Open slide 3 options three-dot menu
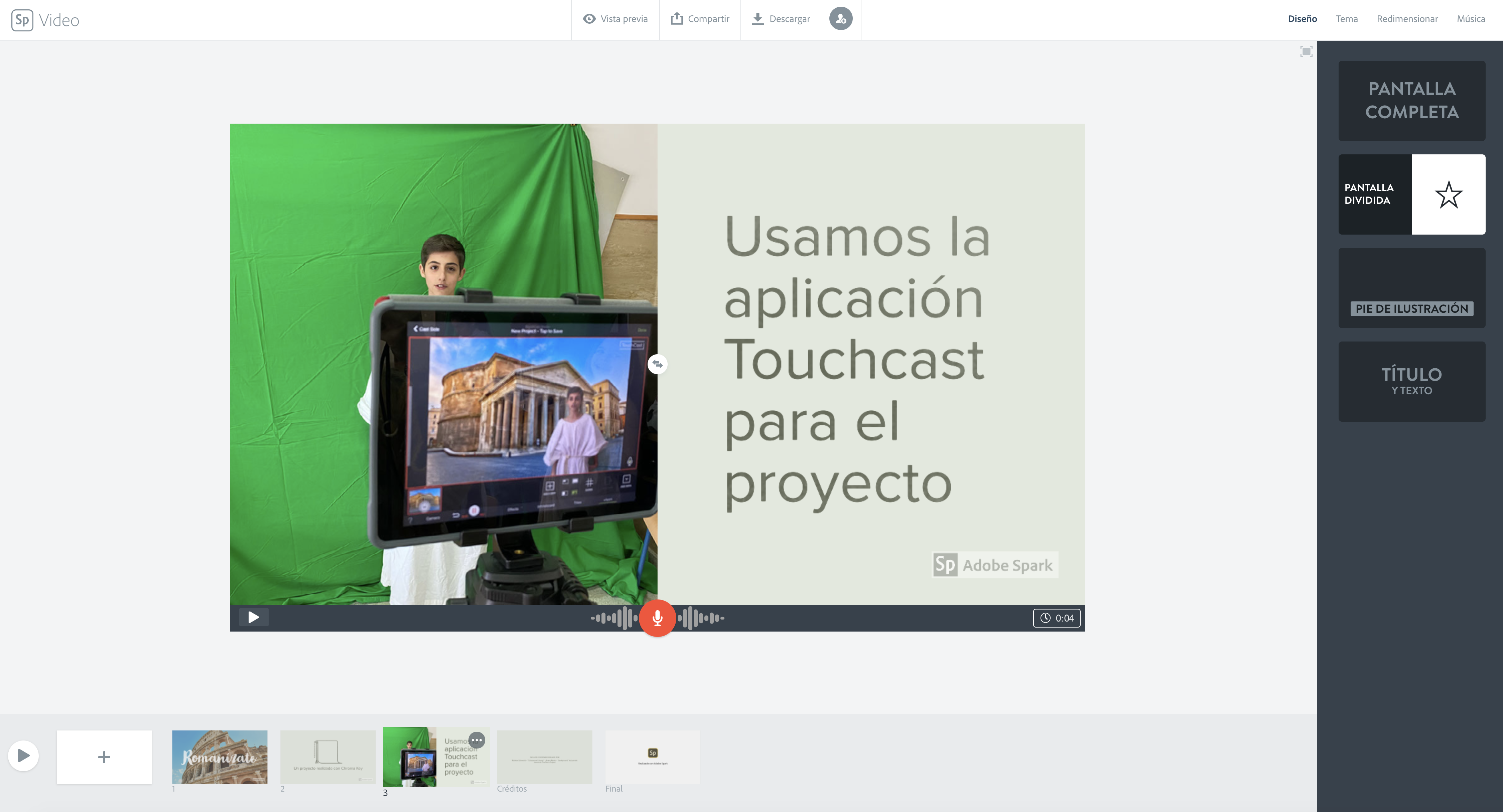Screen dimensions: 1503x812 tap(477, 740)
